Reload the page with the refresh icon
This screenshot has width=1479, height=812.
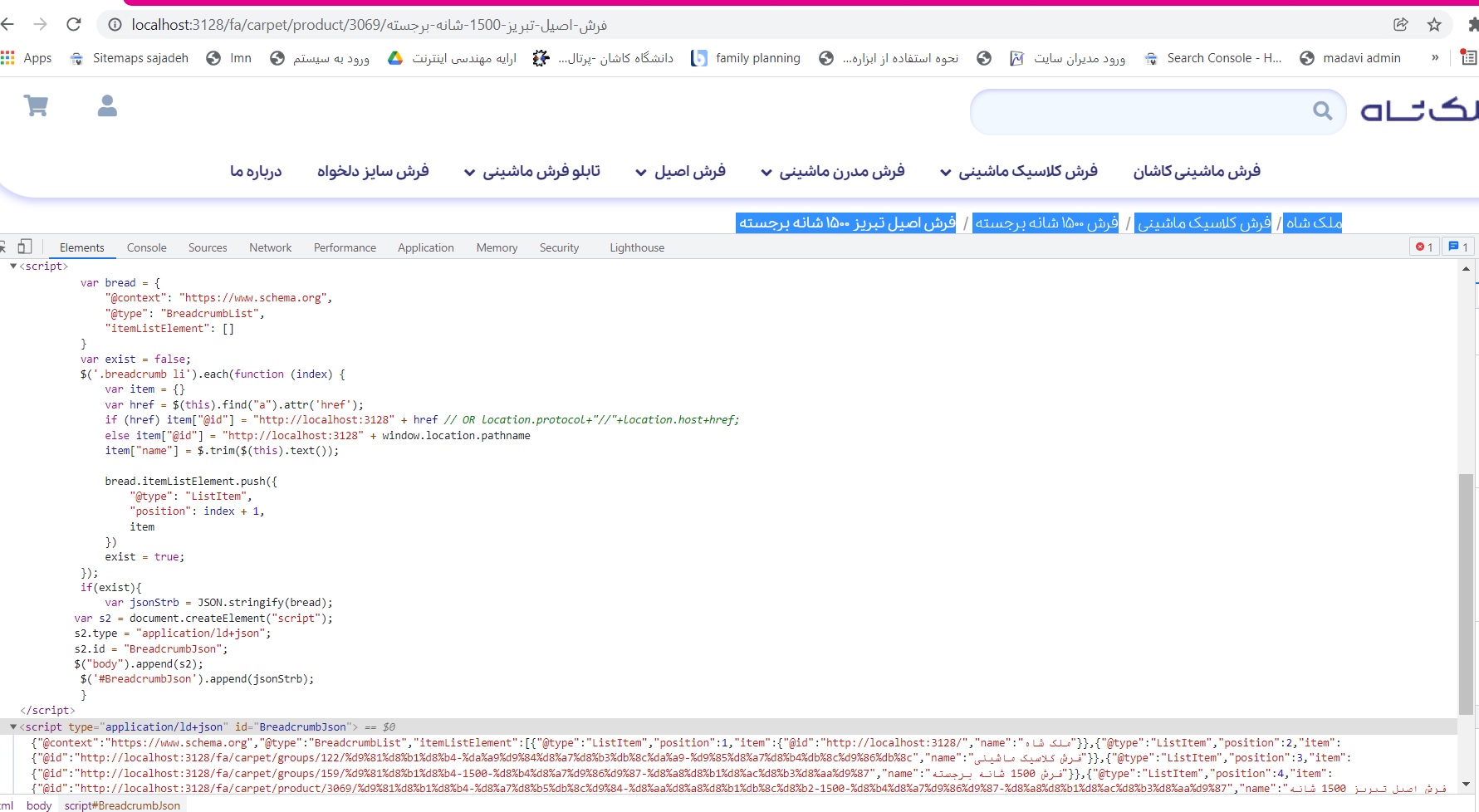74,25
